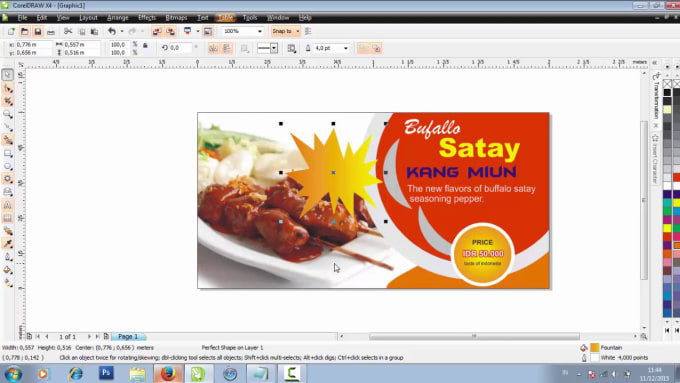Open the outline width 4,0 pt dropdown
The height and width of the screenshot is (383, 680).
pyautogui.click(x=346, y=48)
